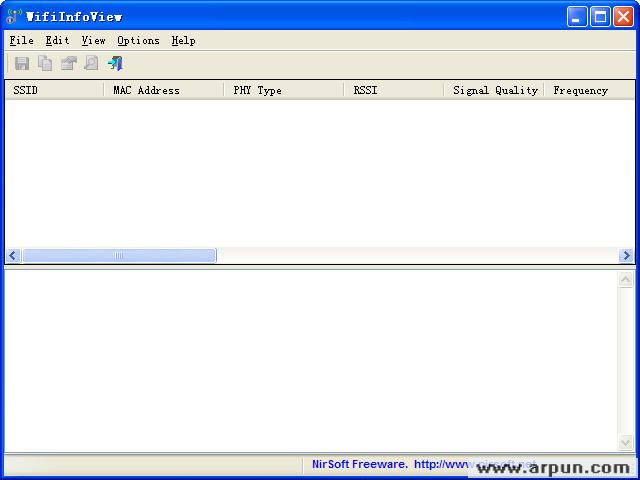The width and height of the screenshot is (640, 480).
Task: Click the horizontal scrollbar right arrow
Action: point(626,256)
